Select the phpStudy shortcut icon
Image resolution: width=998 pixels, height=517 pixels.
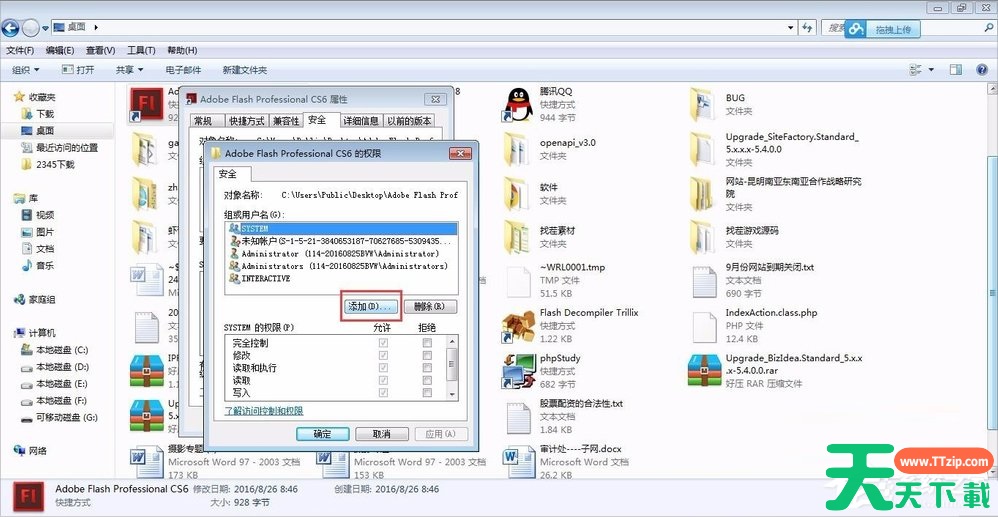click(518, 371)
